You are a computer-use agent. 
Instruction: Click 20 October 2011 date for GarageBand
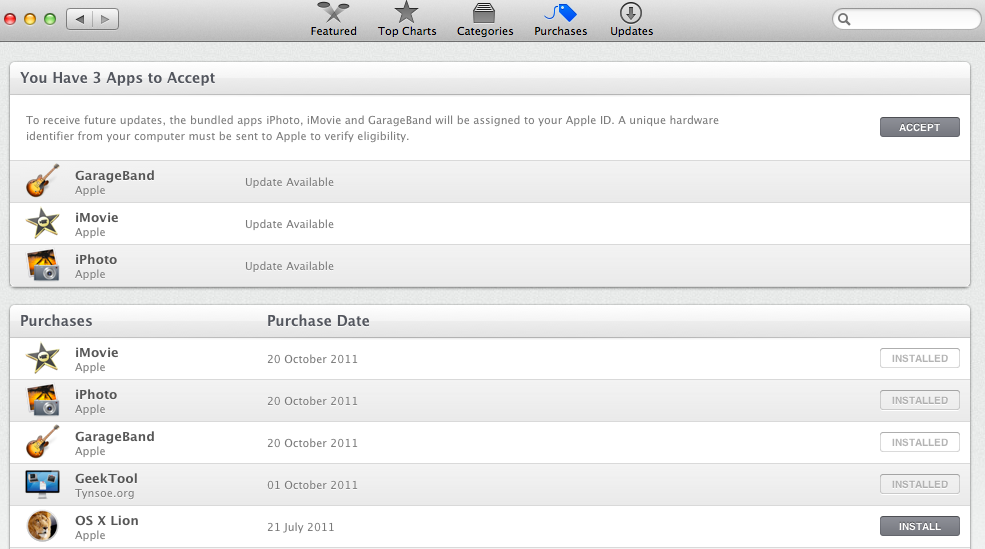click(x=312, y=443)
